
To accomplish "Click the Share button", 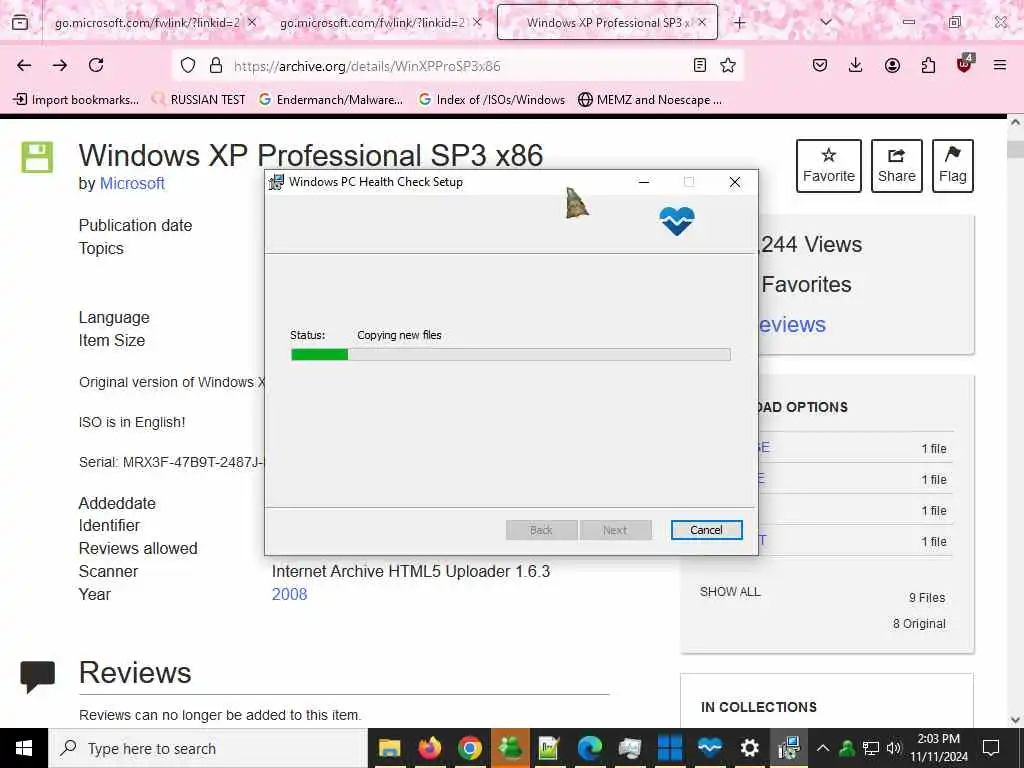I will coord(897,166).
